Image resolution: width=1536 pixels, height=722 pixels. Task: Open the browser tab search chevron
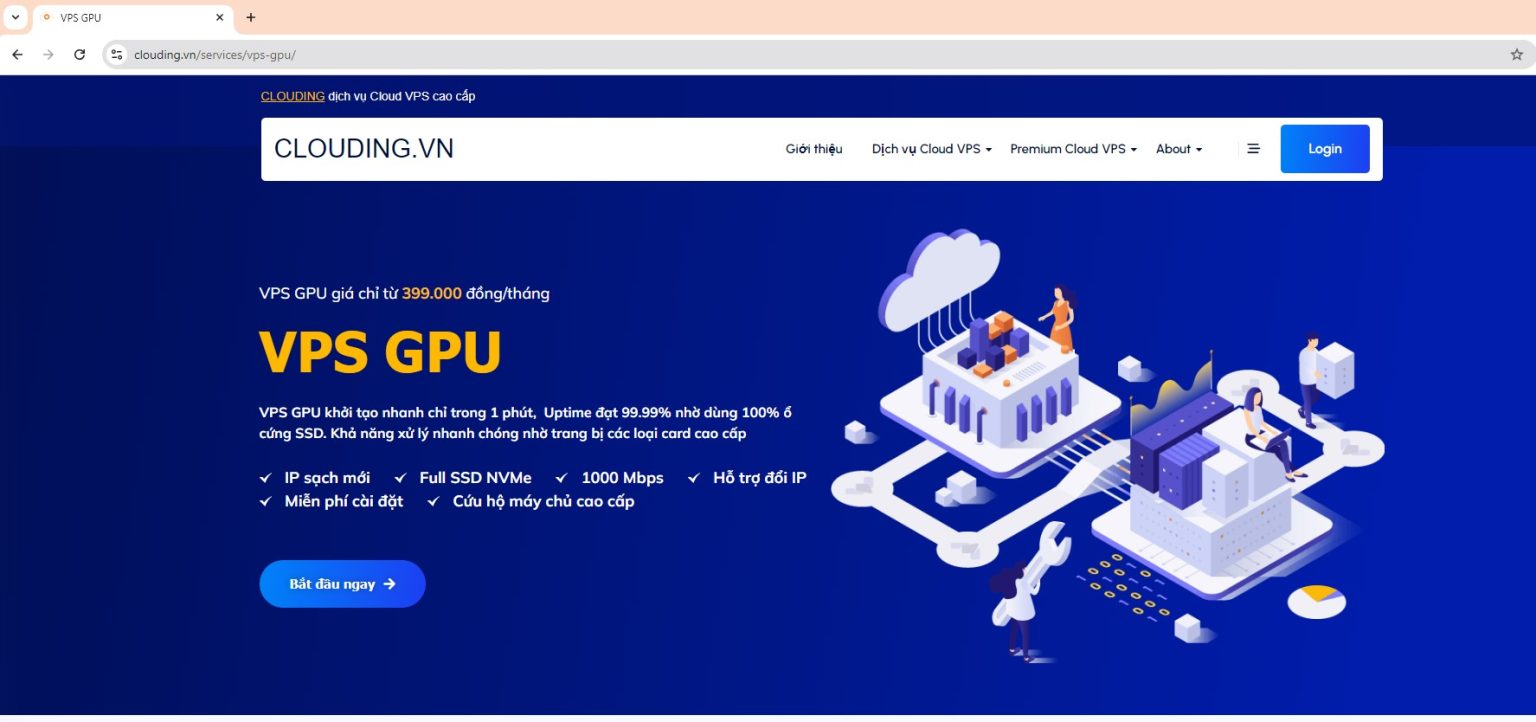14,17
